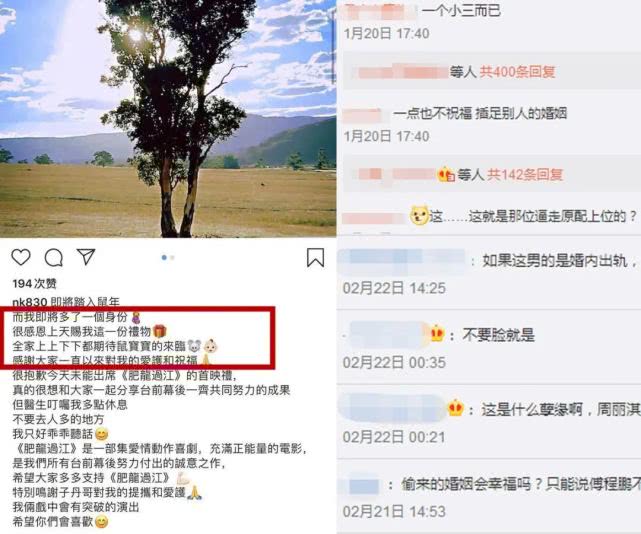Select the second carousel page dot

point(173,258)
